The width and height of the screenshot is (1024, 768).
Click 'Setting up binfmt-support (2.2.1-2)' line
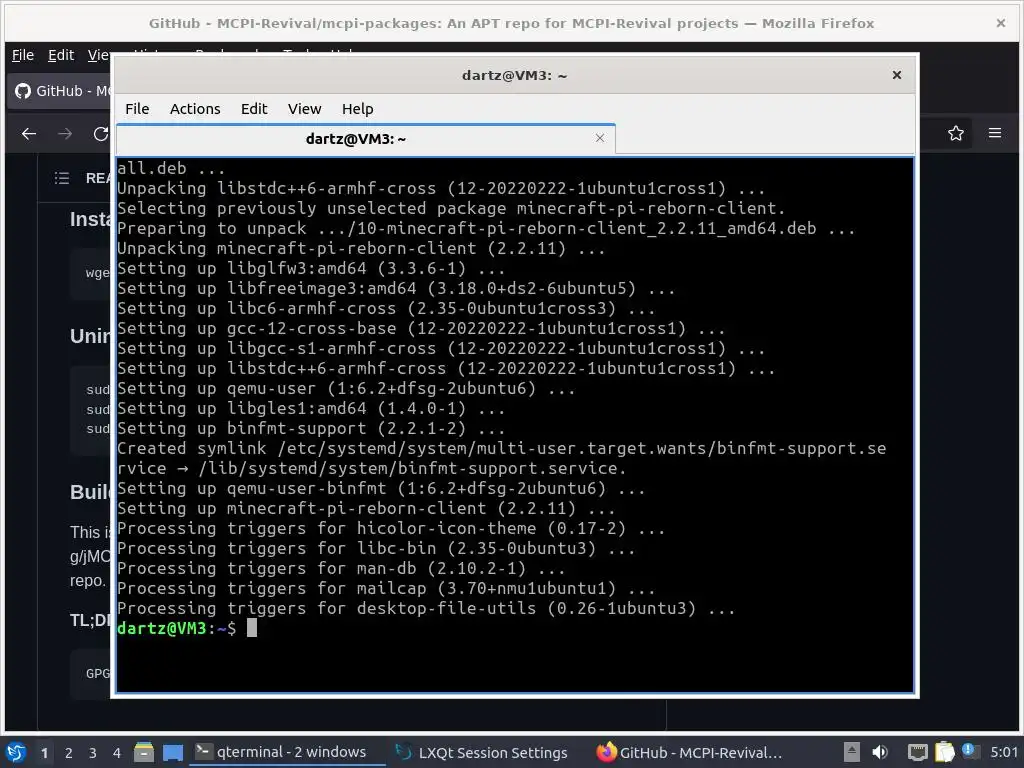pyautogui.click(x=311, y=428)
